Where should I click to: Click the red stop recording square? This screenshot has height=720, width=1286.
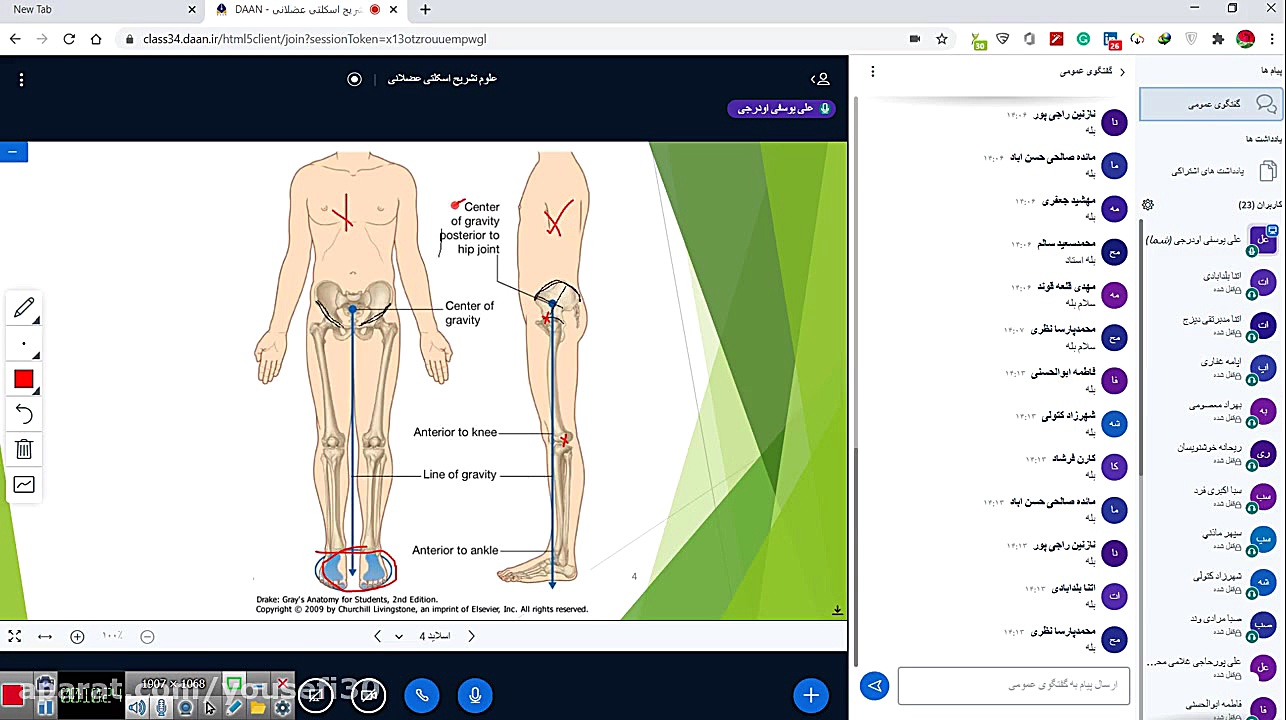coord(12,695)
